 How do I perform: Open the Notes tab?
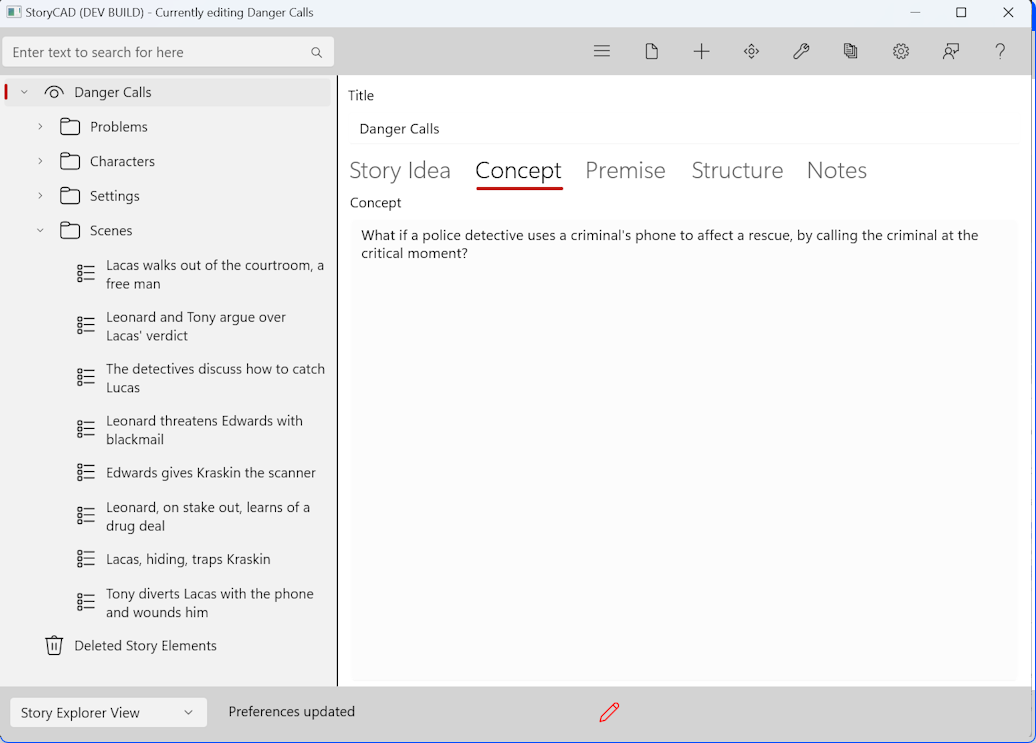coord(836,170)
